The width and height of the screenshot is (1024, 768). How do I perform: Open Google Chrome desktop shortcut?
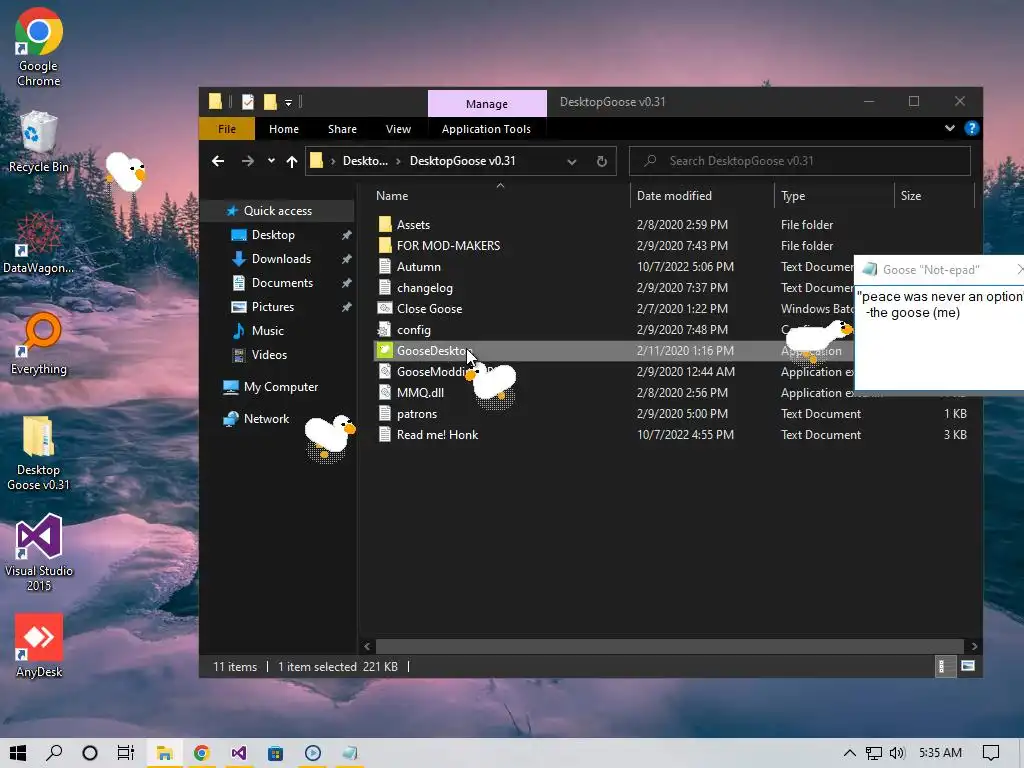pyautogui.click(x=39, y=47)
